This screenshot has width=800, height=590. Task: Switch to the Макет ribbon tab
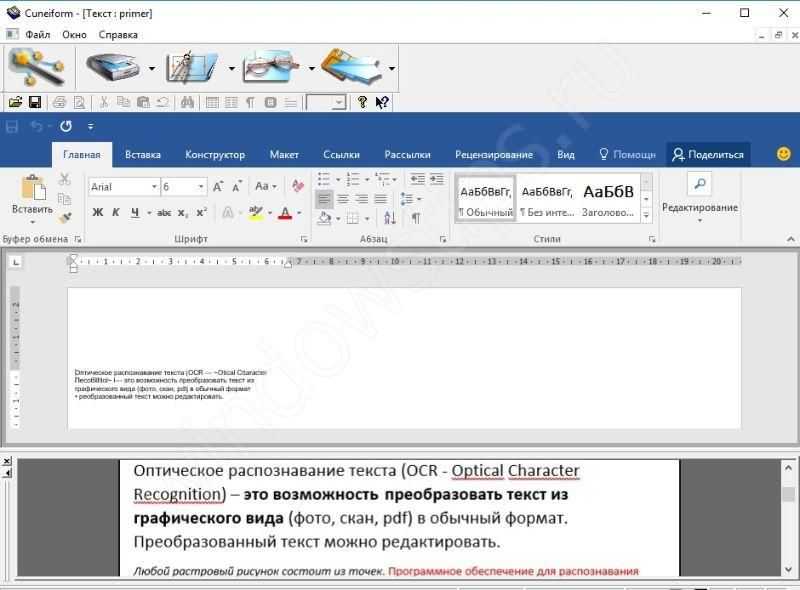pyautogui.click(x=284, y=155)
